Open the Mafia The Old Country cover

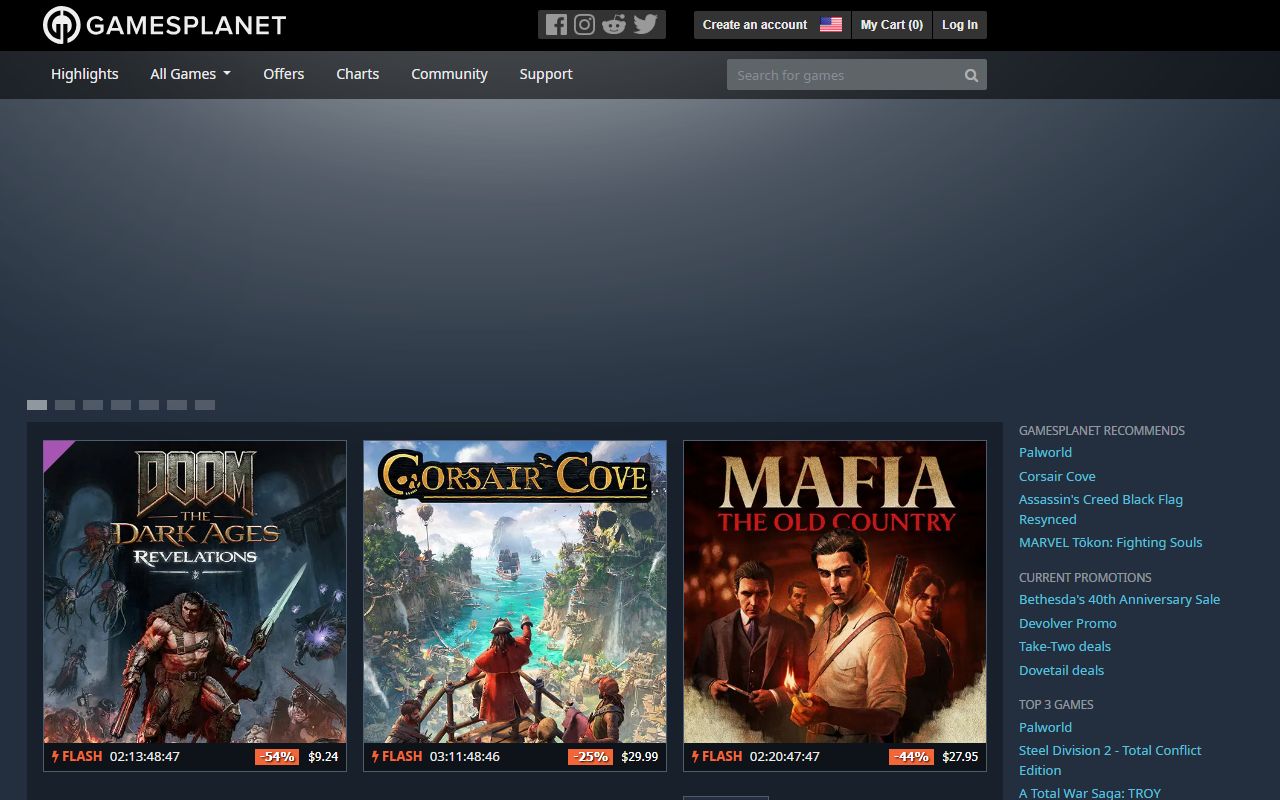point(835,592)
